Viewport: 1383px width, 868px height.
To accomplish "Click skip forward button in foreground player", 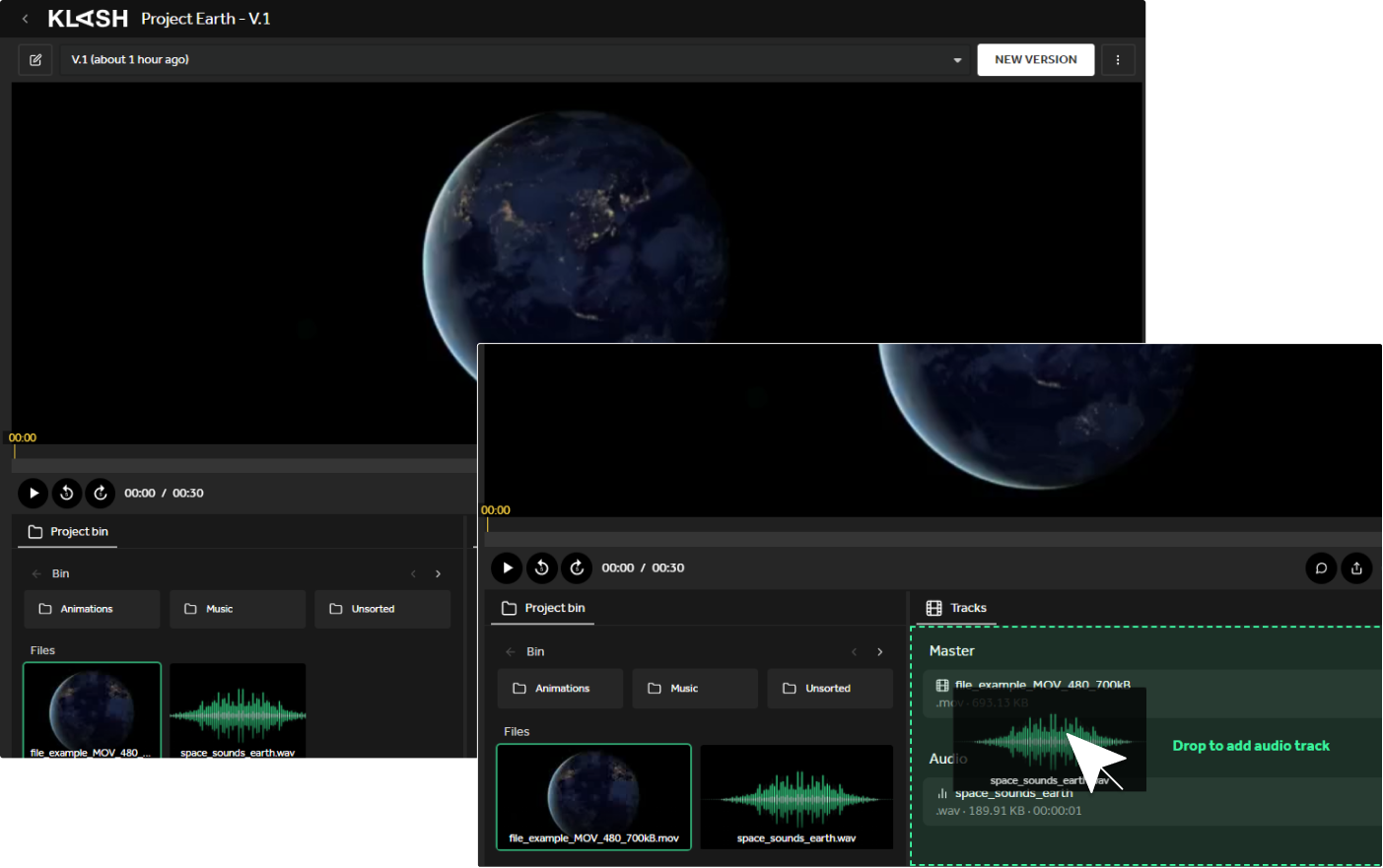I will click(x=578, y=568).
